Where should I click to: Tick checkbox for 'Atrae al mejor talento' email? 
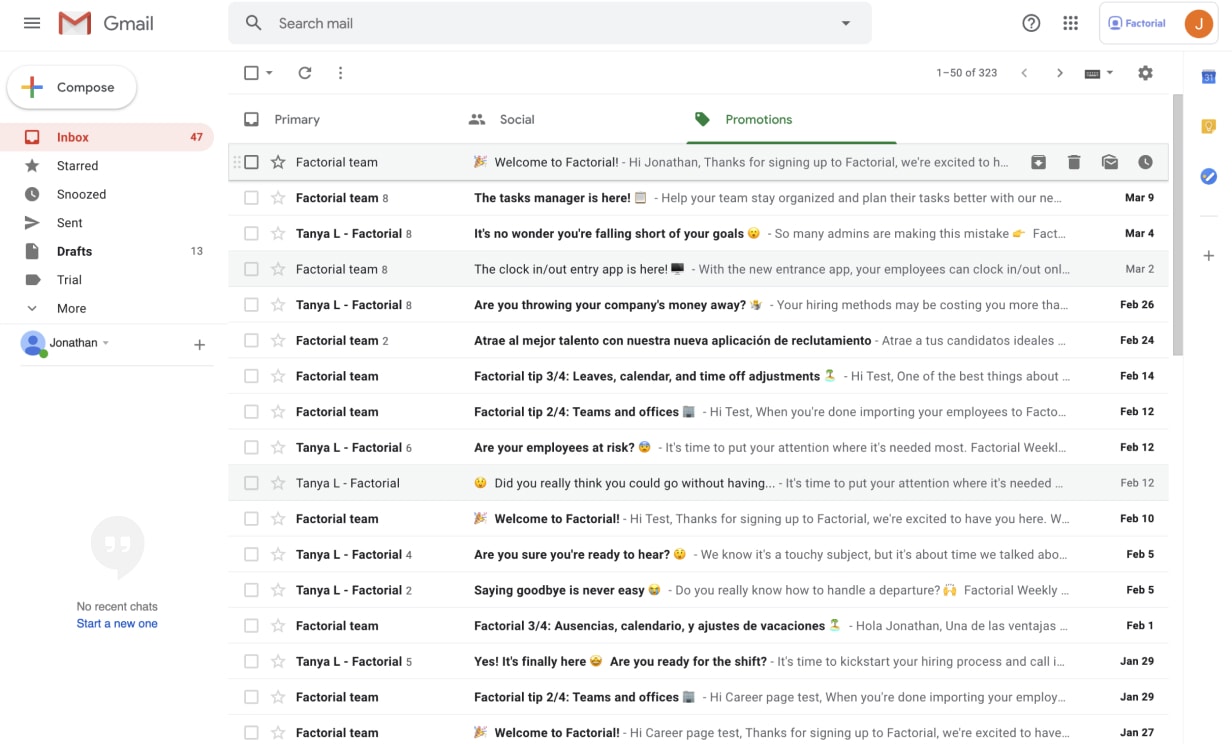(251, 341)
